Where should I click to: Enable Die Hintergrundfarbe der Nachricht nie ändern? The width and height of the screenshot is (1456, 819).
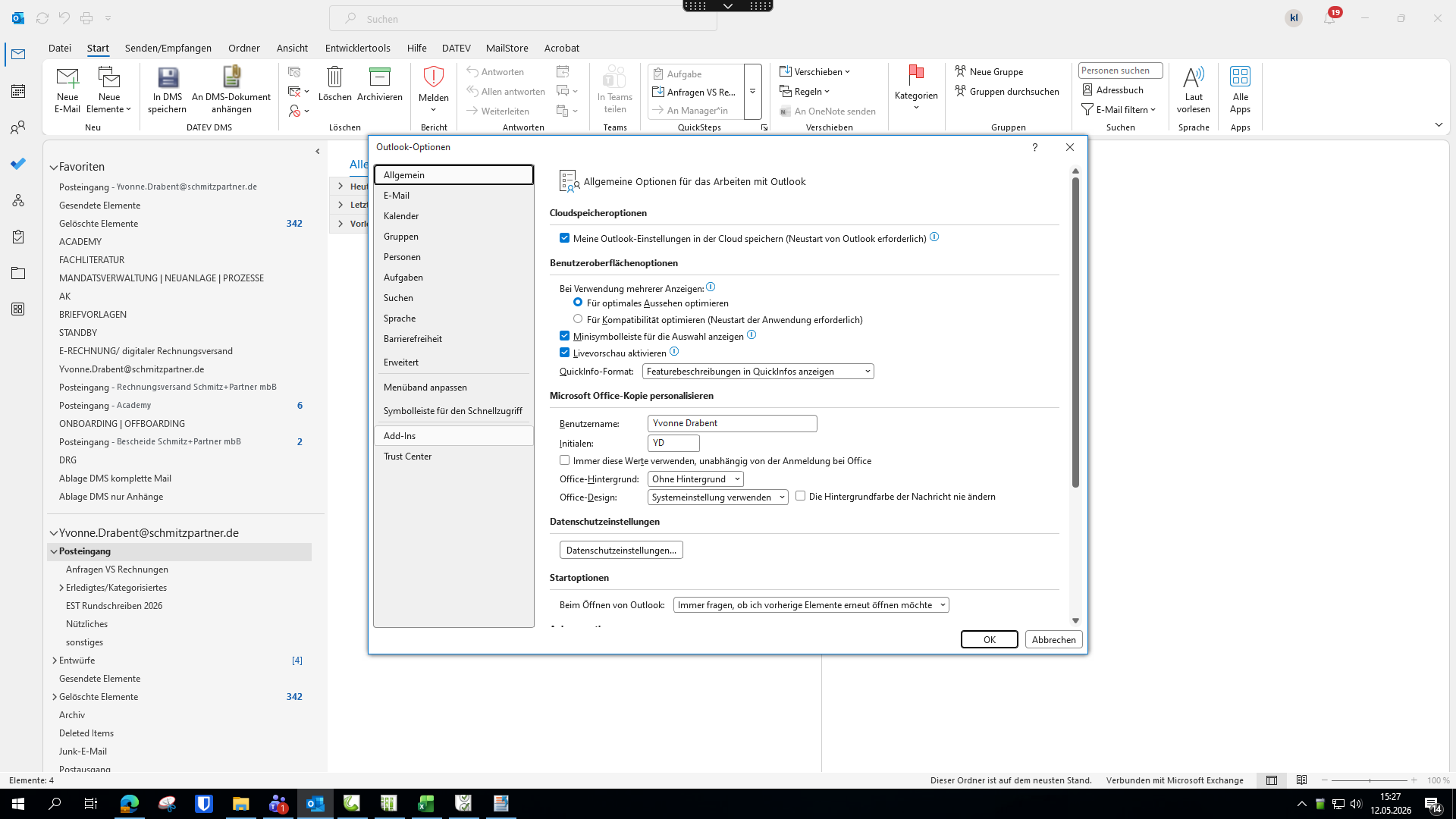(800, 496)
